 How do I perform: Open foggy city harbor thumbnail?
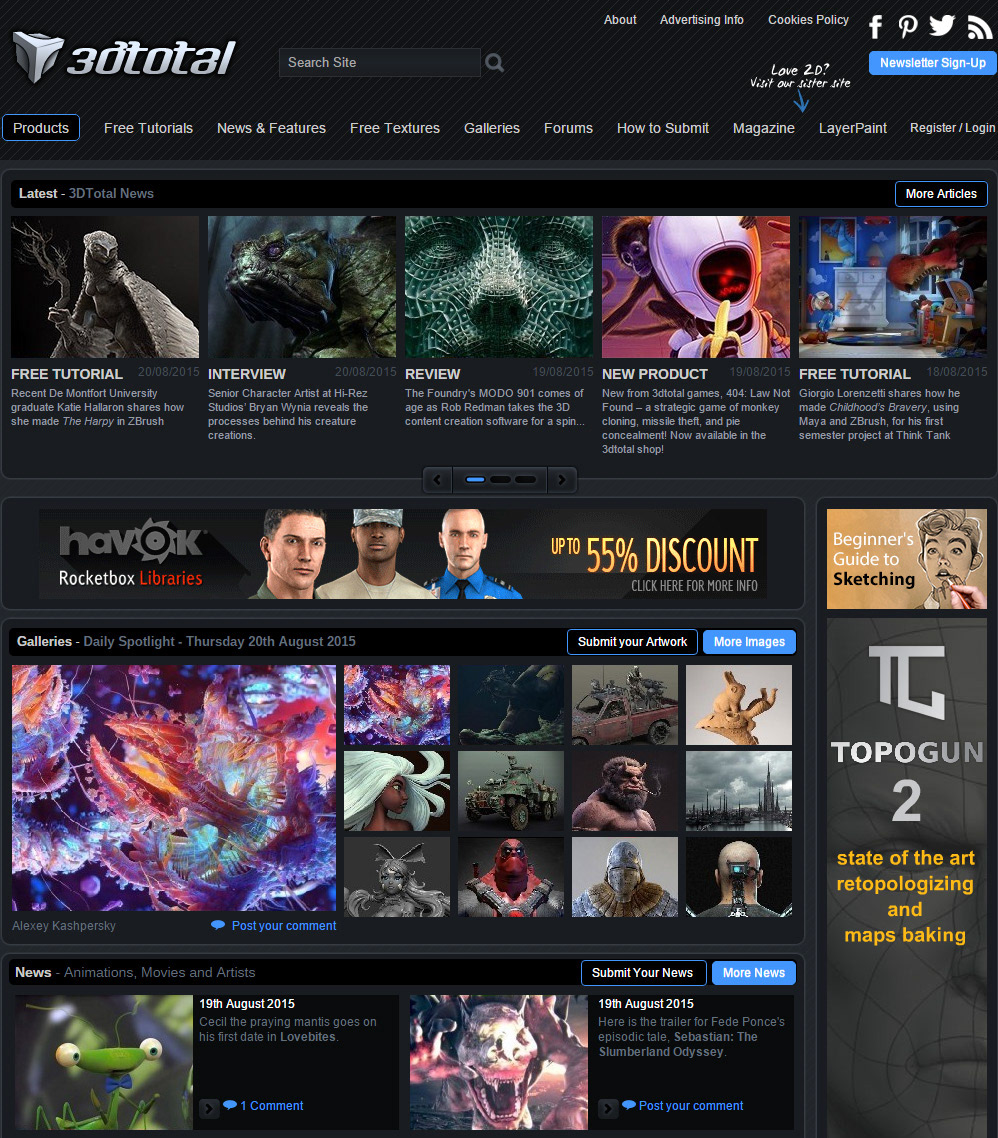coord(739,791)
